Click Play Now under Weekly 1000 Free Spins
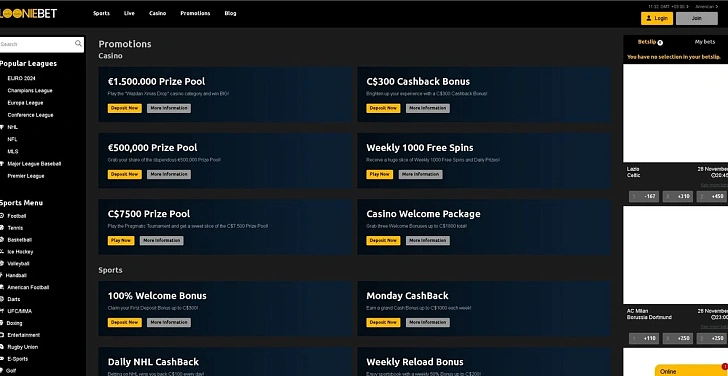Image resolution: width=728 pixels, height=376 pixels. click(x=379, y=175)
